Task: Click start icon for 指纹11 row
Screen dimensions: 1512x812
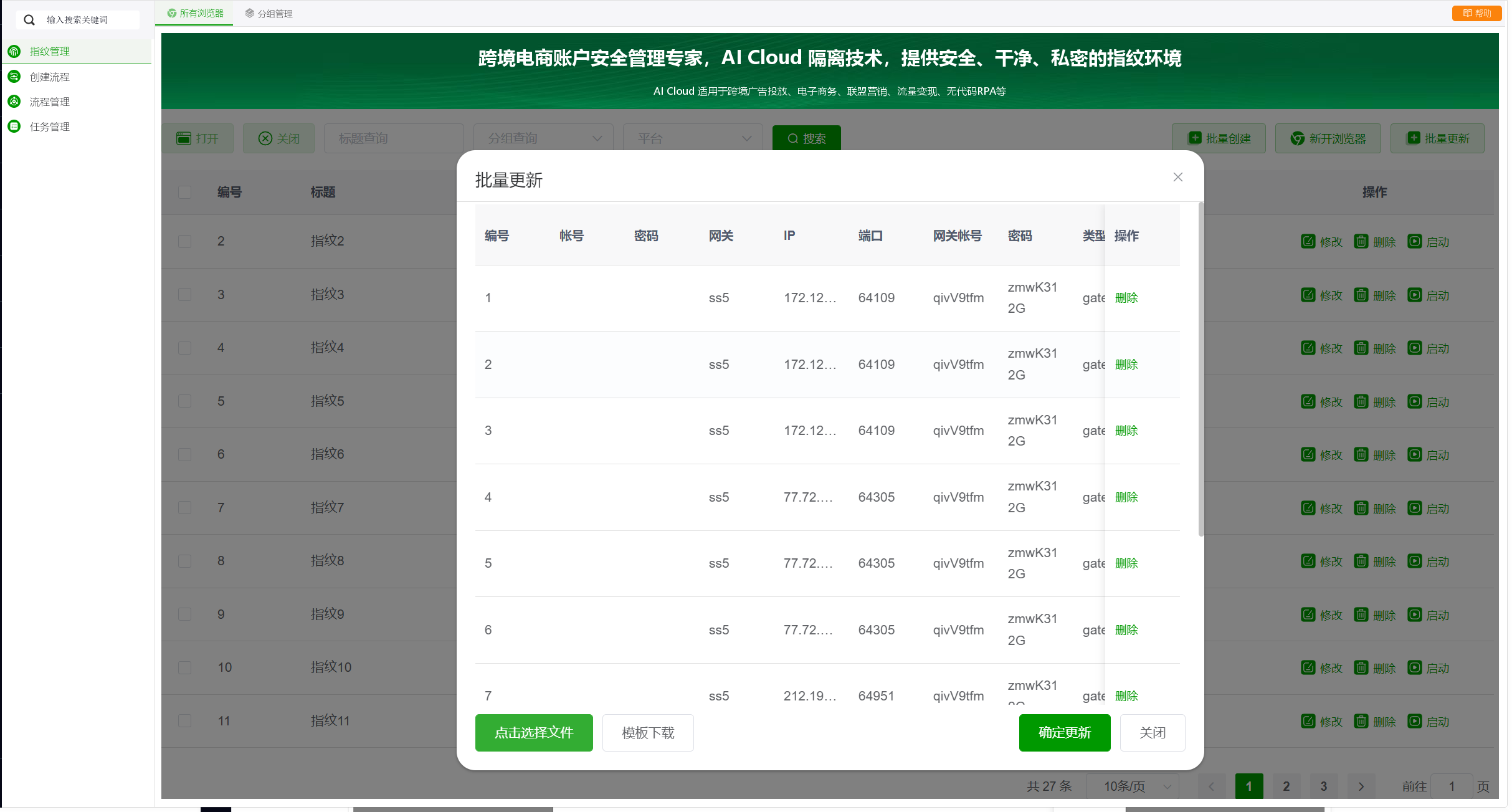Action: 1414,721
